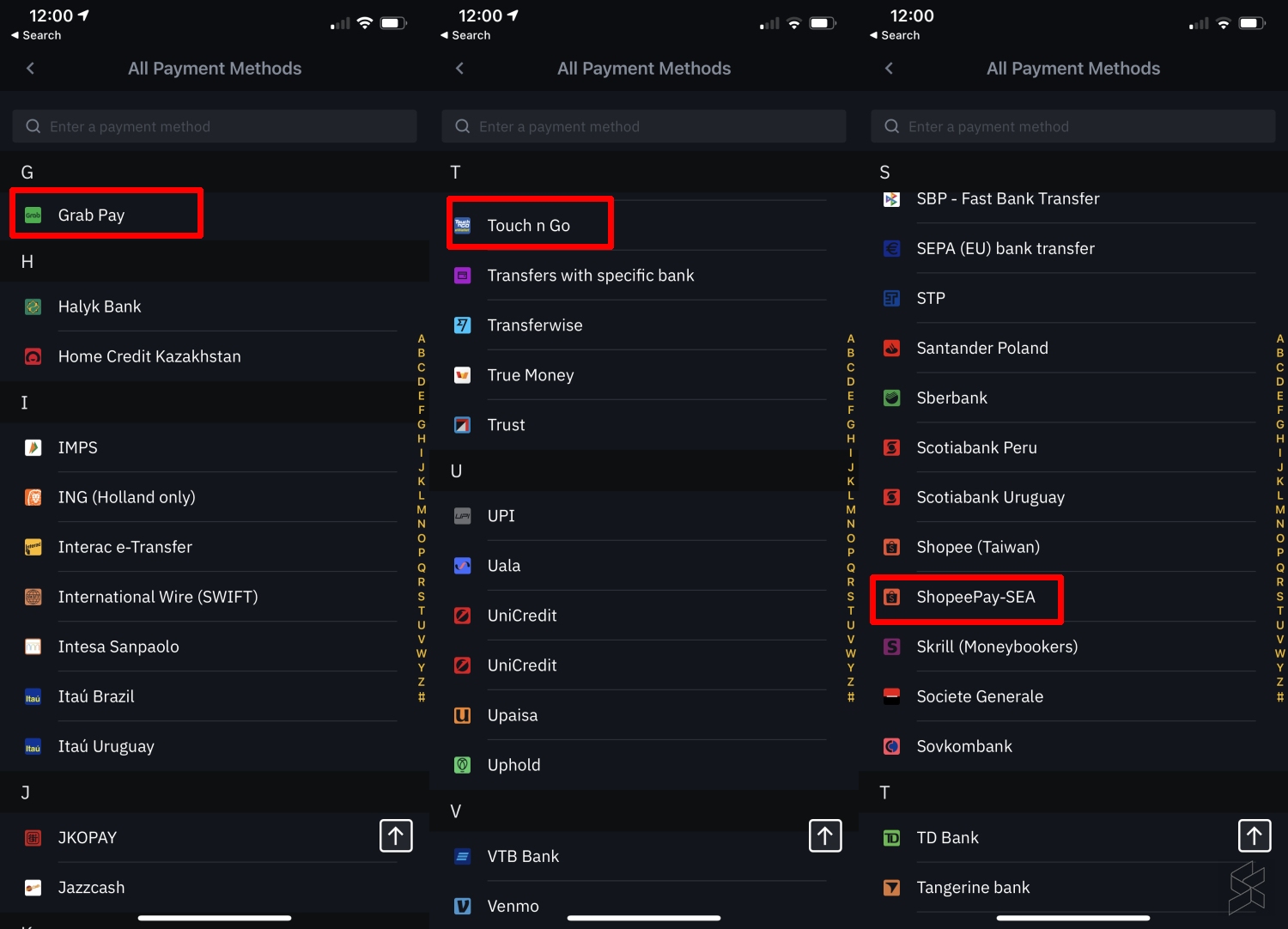1288x929 pixels.
Task: Choose Transfers with specific bank
Action: [x=591, y=276]
